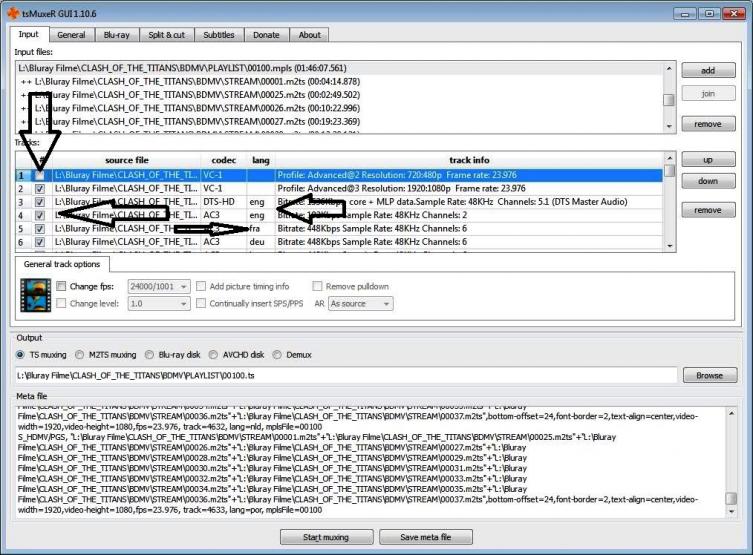Enable the Change level checkbox
753x555 pixels.
coord(61,303)
